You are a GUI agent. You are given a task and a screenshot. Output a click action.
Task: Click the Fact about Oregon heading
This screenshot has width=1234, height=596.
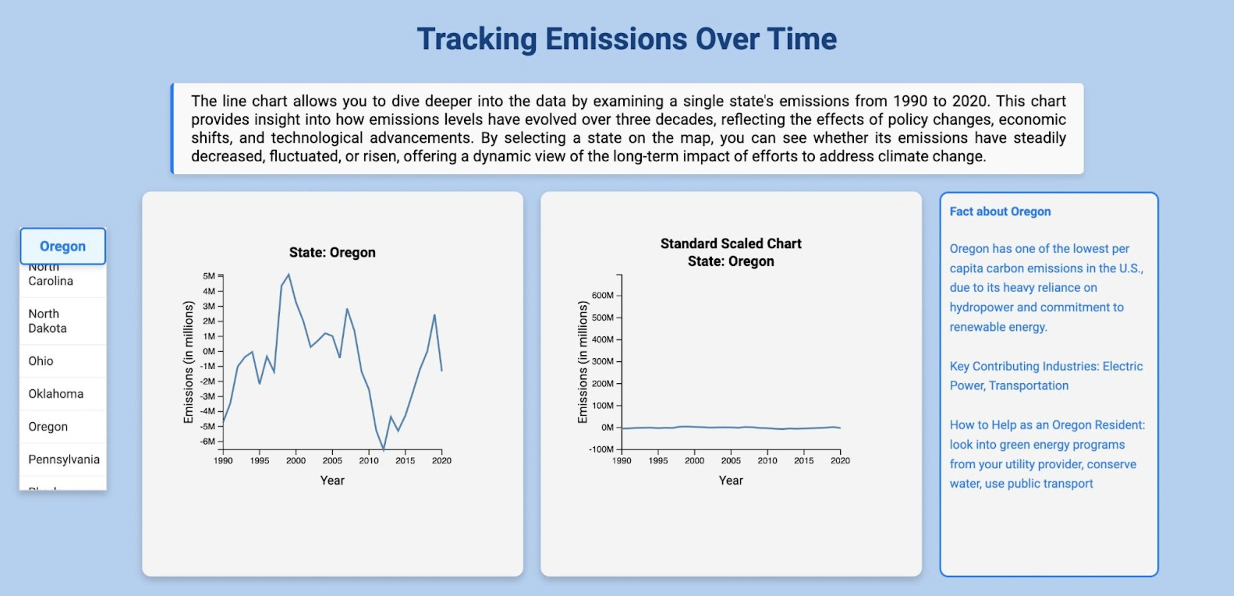(x=1000, y=211)
